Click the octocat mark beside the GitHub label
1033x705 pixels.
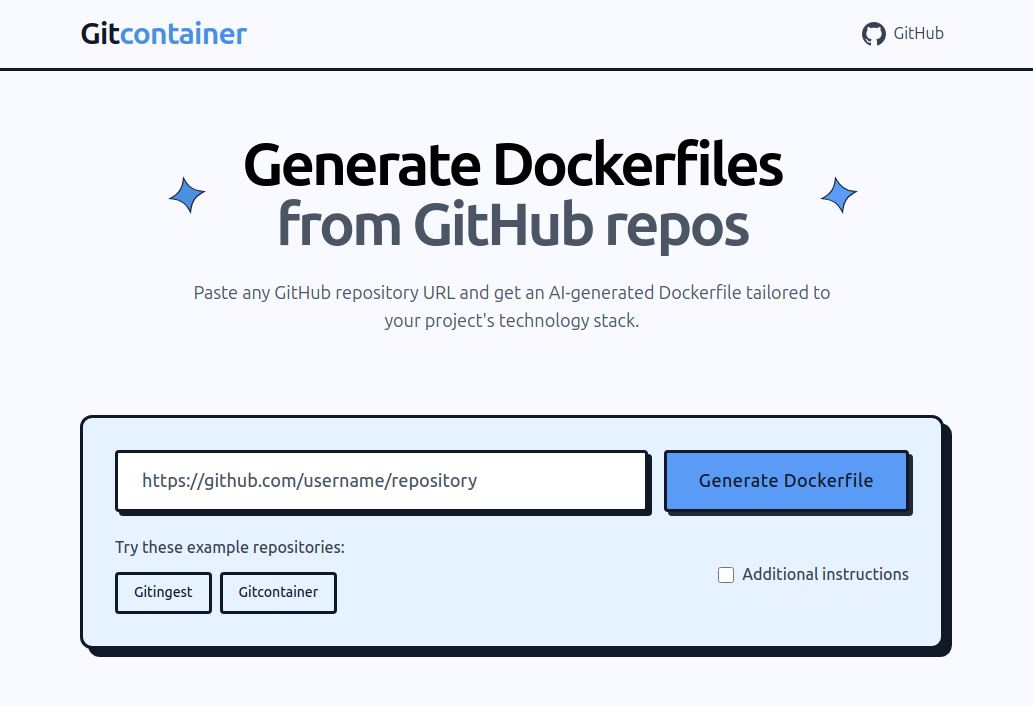tap(873, 33)
